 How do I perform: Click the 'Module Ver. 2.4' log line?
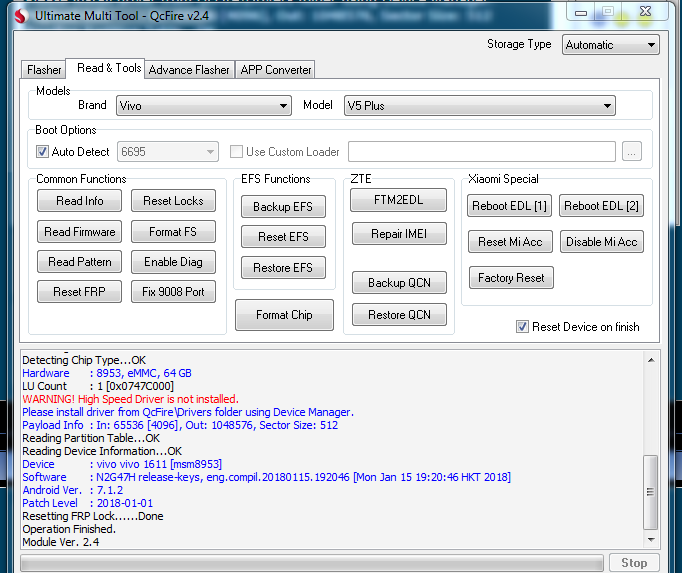(60, 542)
